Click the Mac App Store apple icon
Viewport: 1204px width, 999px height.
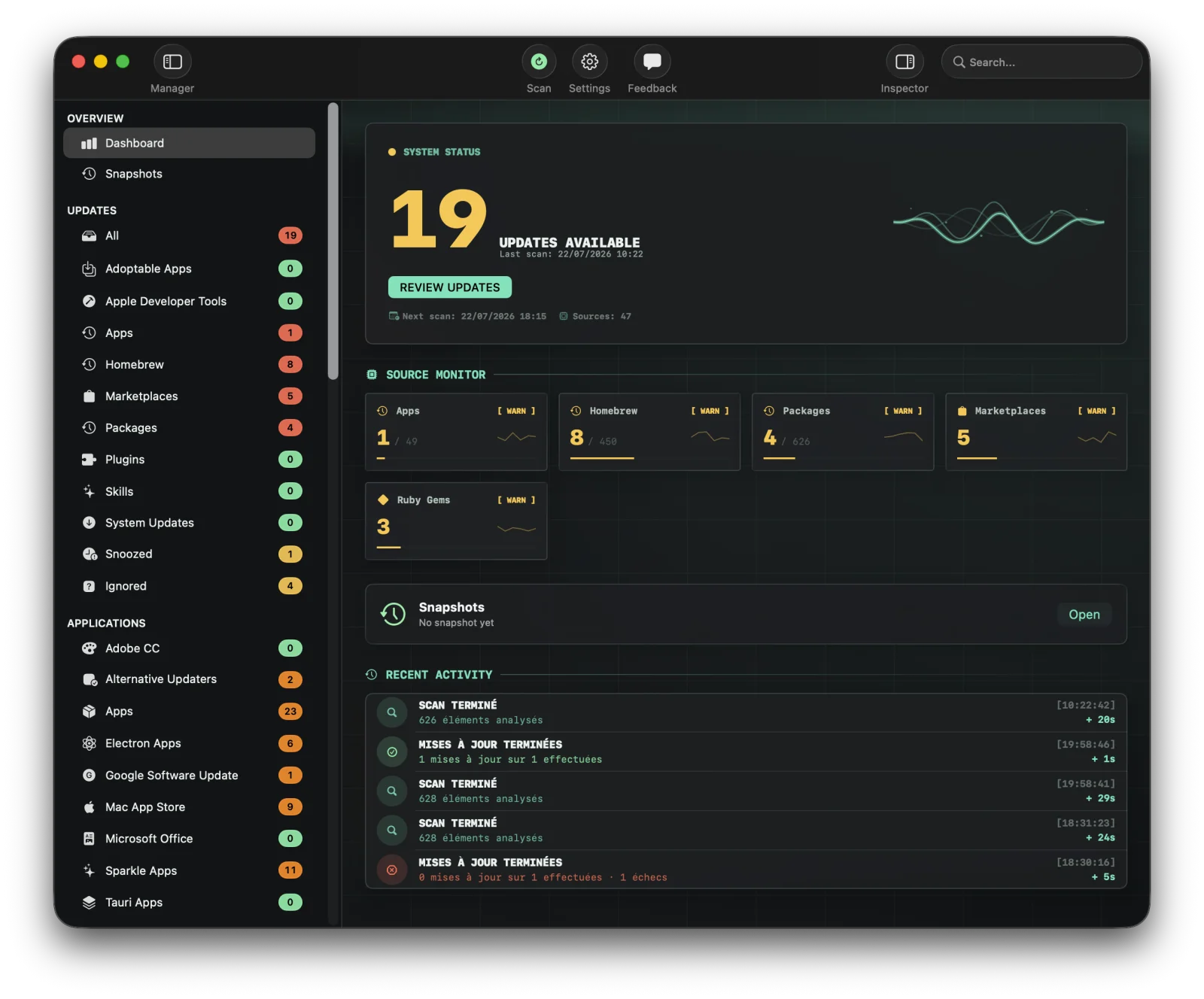89,806
